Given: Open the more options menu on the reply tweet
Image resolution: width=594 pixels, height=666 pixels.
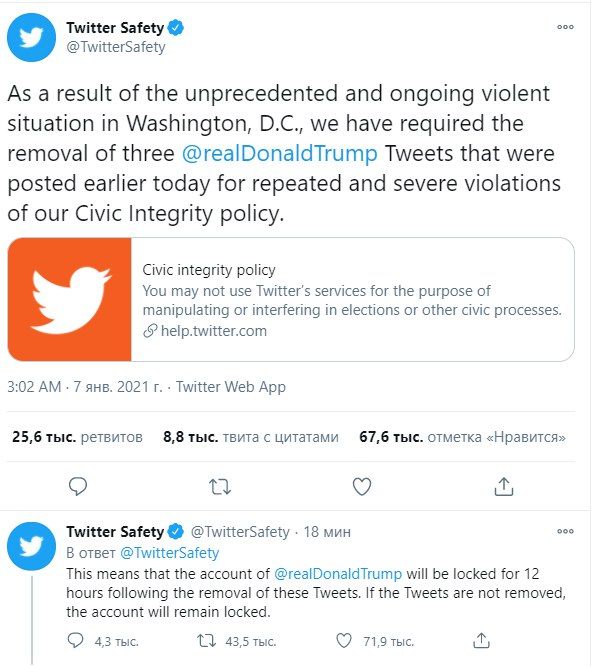Looking at the screenshot, I should (565, 531).
